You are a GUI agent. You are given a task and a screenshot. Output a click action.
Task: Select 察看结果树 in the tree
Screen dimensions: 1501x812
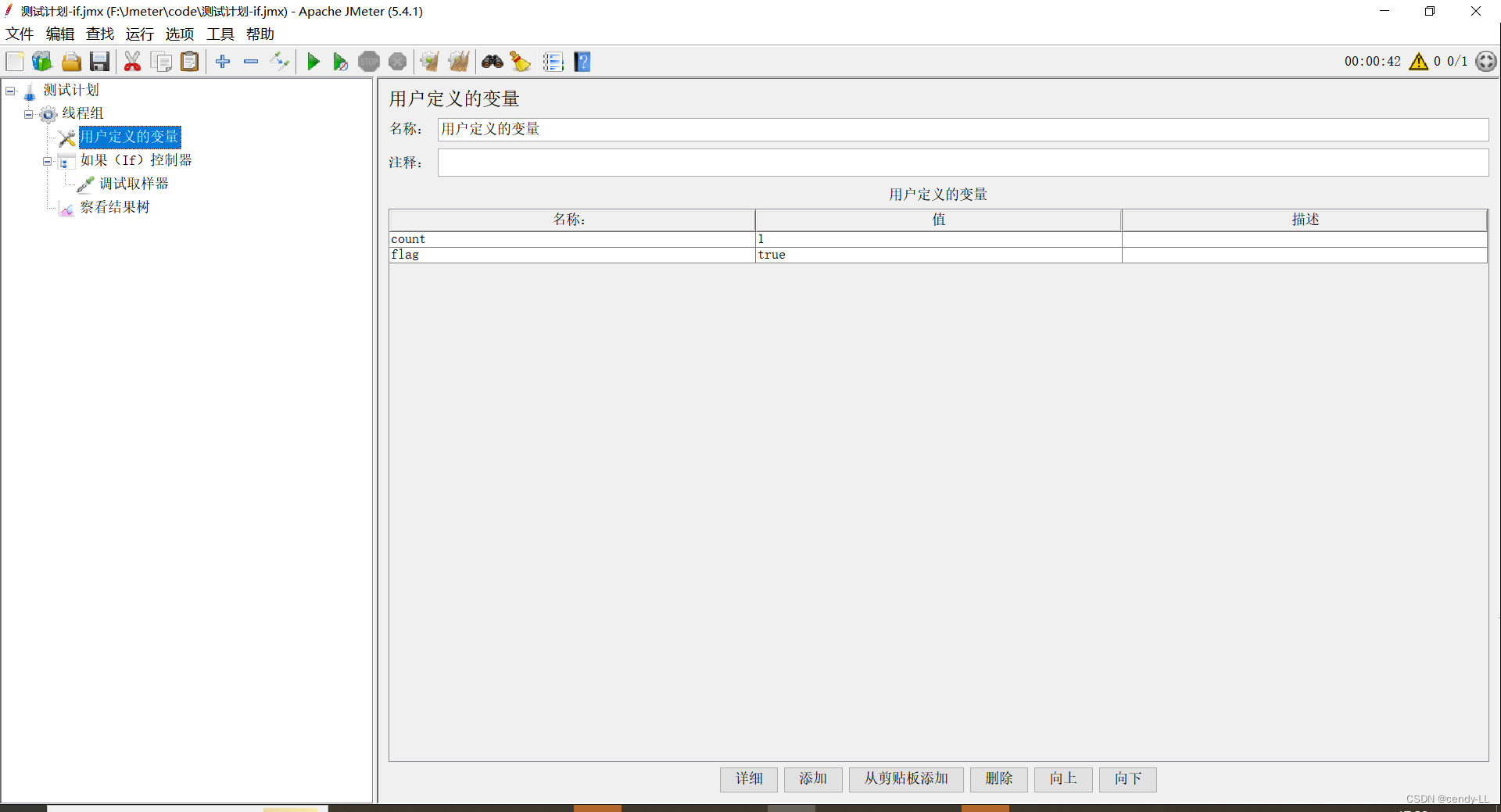pyautogui.click(x=115, y=208)
